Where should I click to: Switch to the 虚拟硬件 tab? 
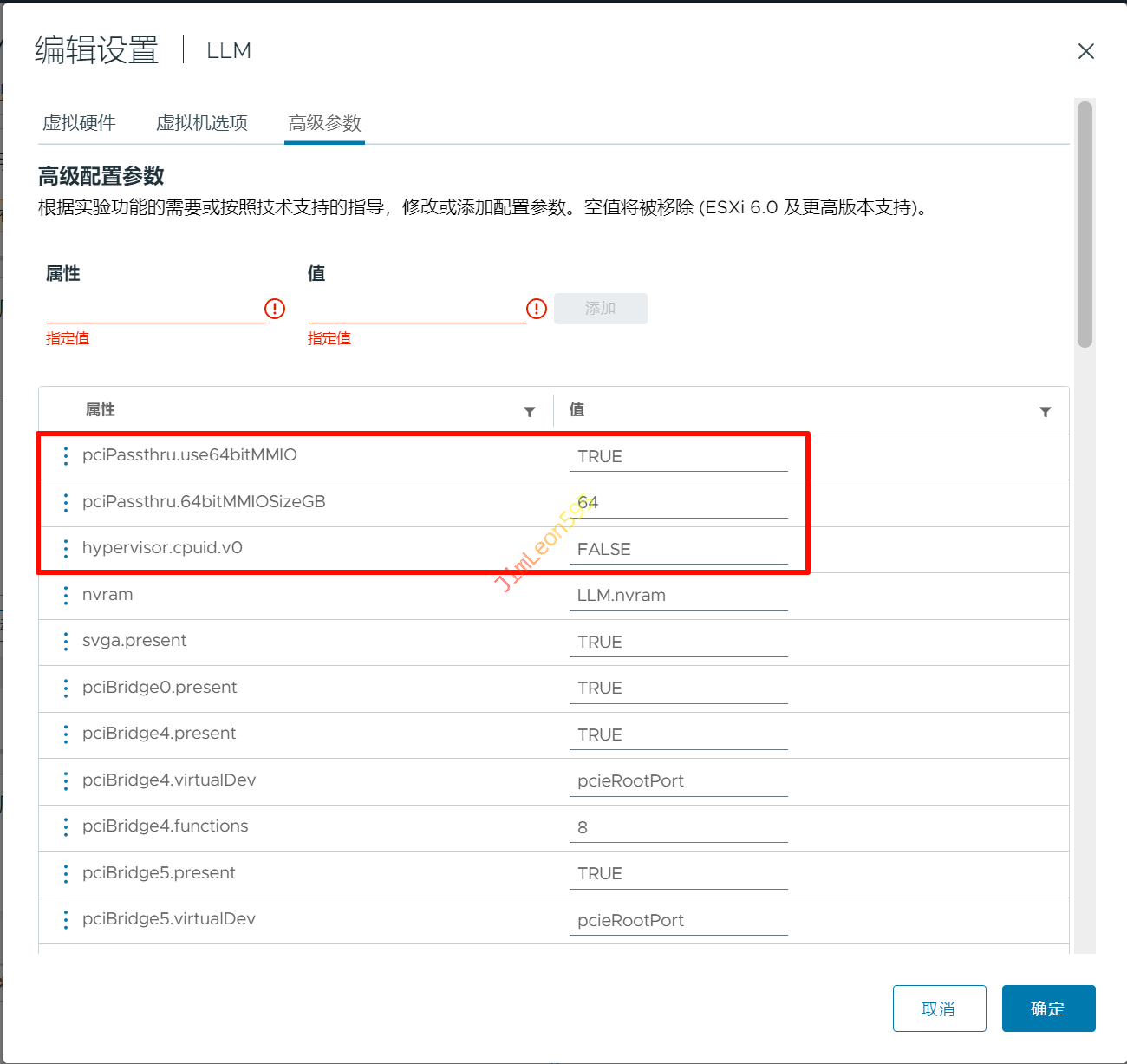[x=79, y=123]
